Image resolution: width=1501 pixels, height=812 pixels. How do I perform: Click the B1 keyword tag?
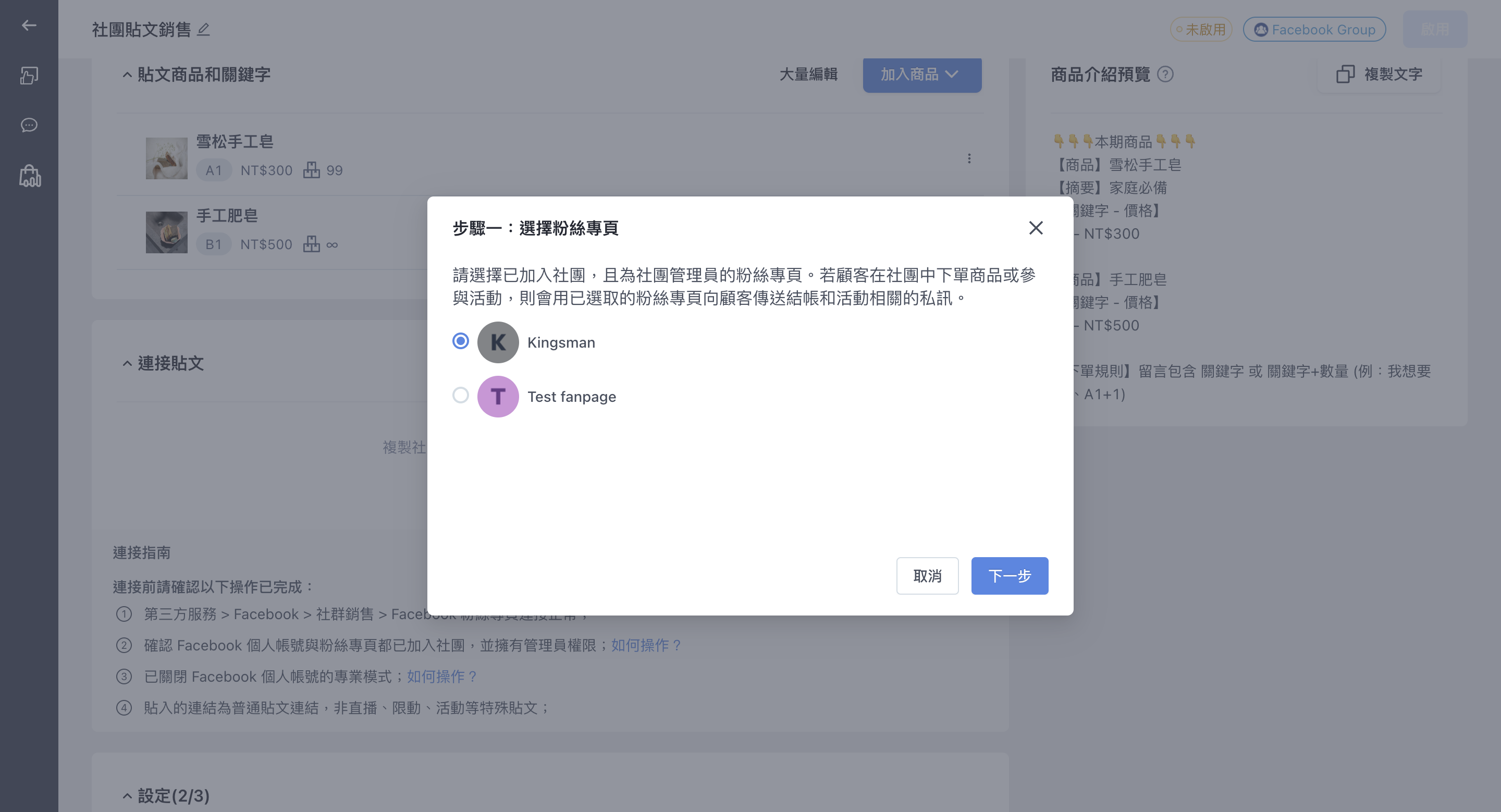[214, 244]
